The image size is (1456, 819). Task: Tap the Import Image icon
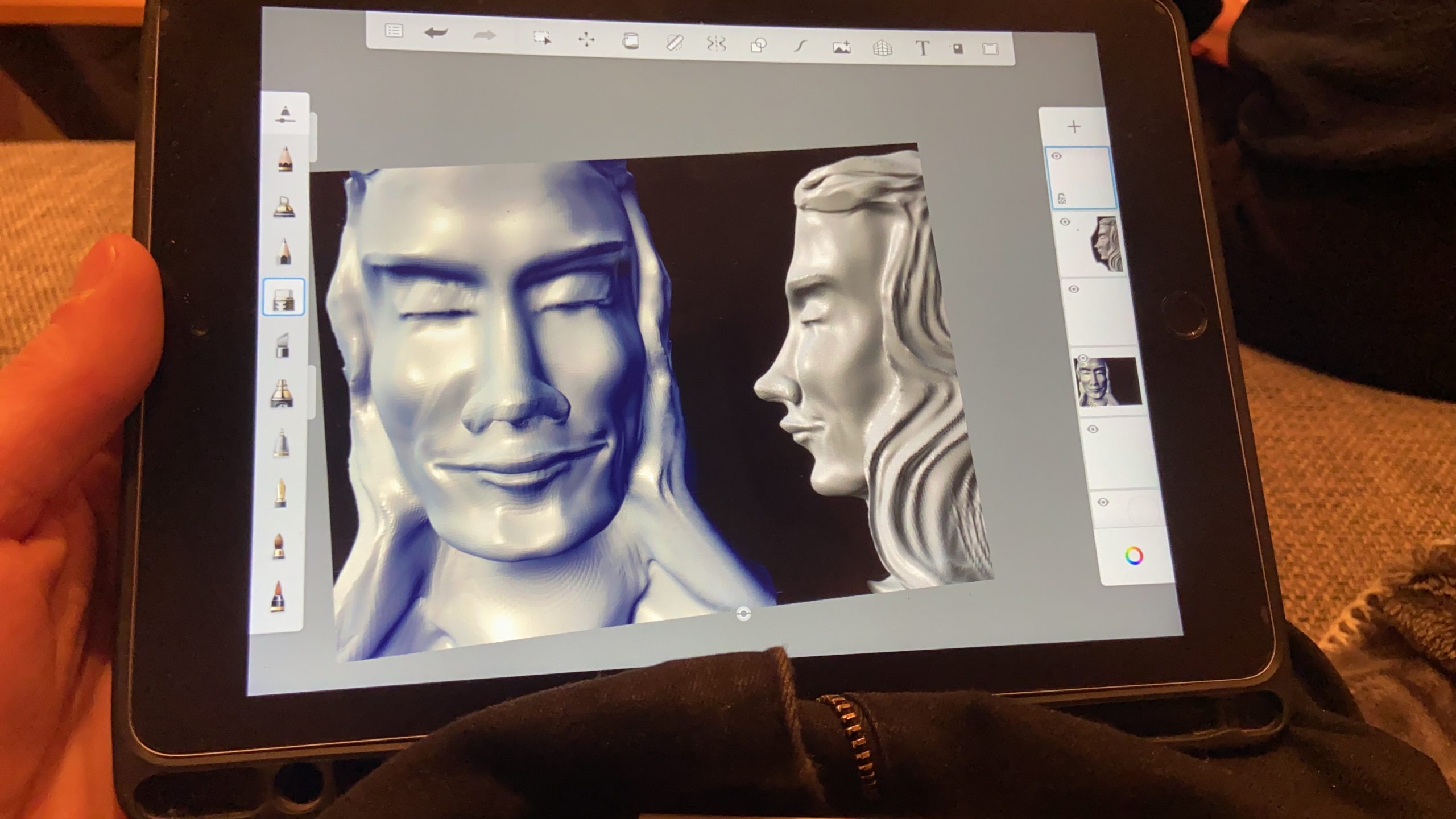tap(841, 48)
